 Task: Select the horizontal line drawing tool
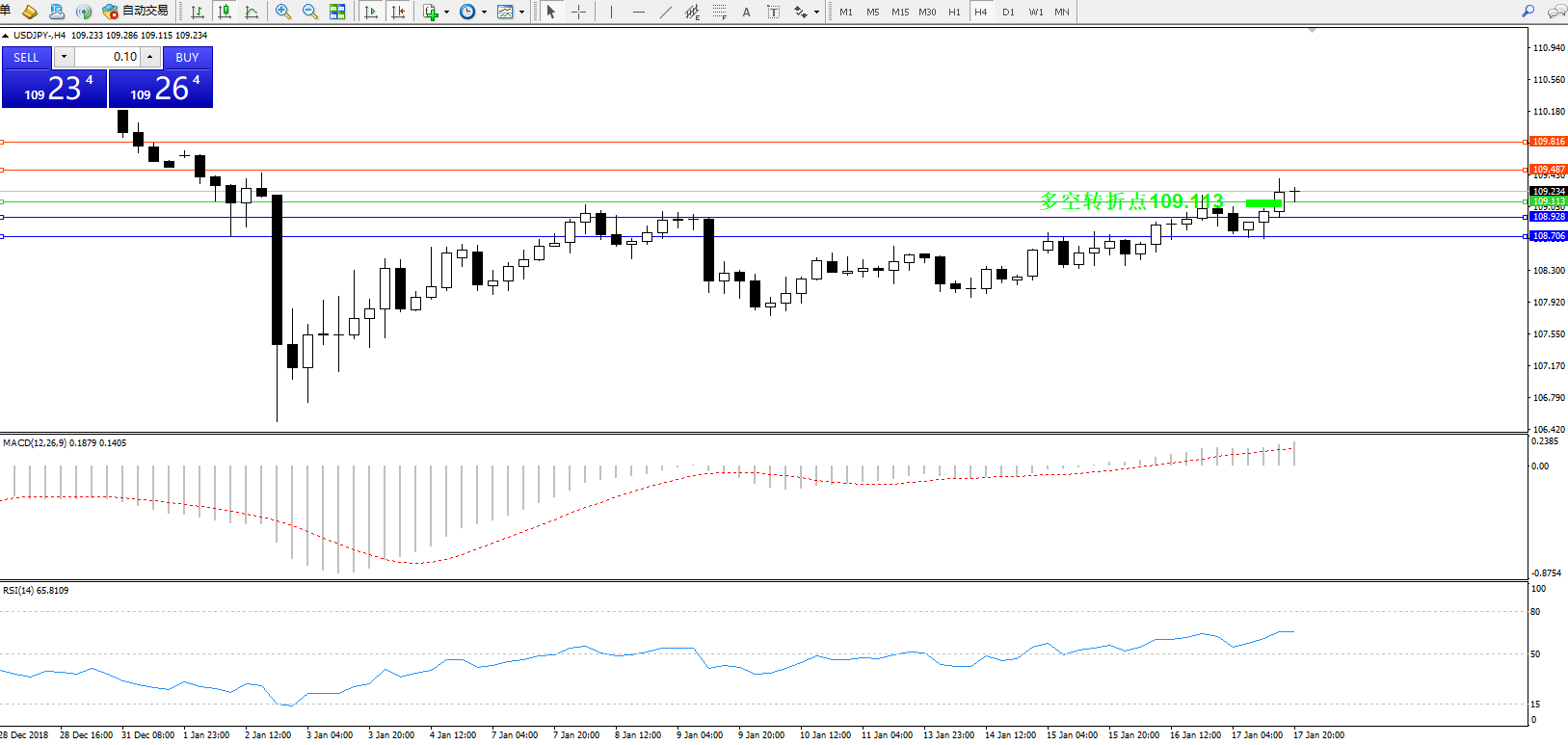[x=639, y=12]
